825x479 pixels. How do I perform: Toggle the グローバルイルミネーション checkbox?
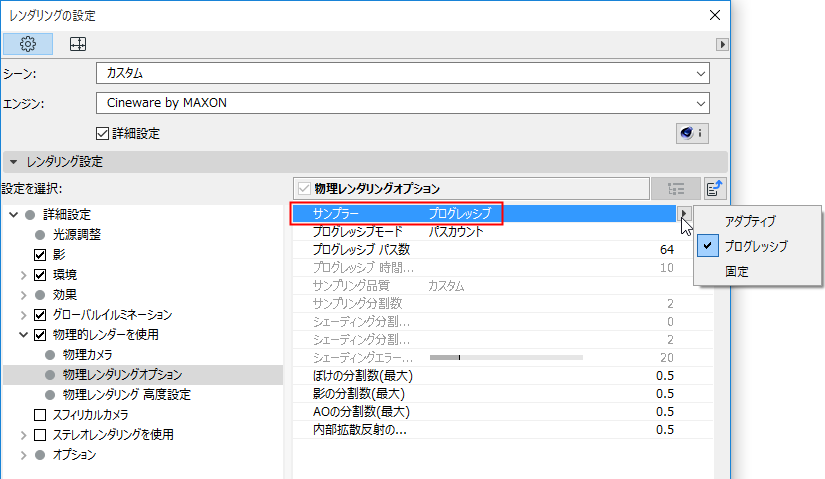point(40,315)
